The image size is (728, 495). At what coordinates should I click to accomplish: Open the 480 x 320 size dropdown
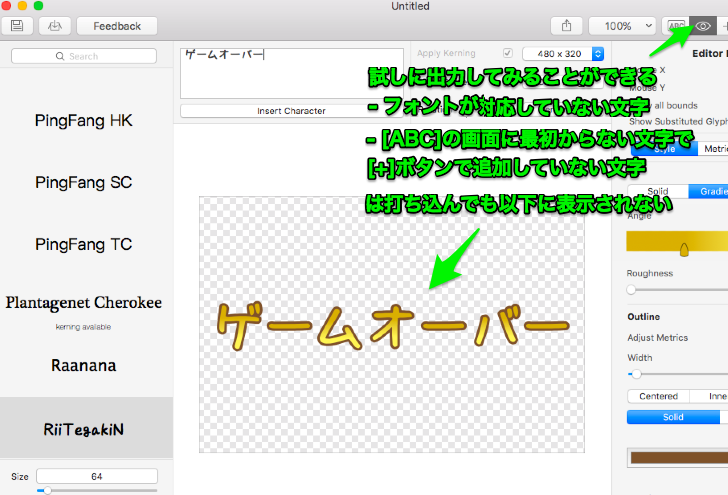[x=563, y=54]
